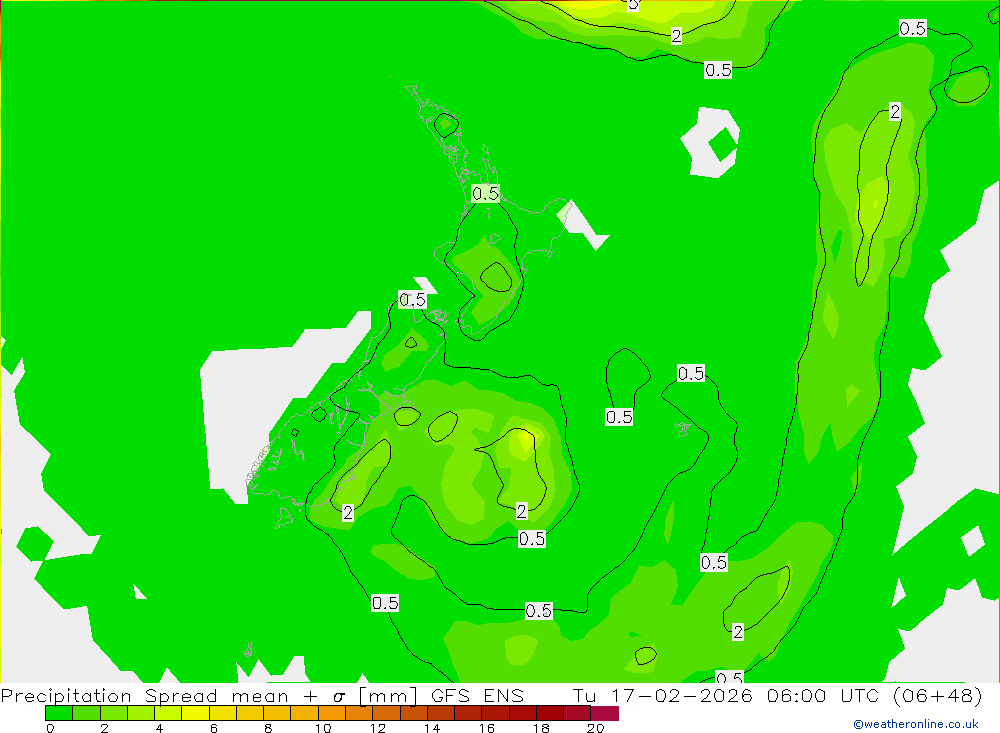1000x733 pixels.
Task: Click the 'Tu' weekday abbreviation
Action: click(584, 695)
